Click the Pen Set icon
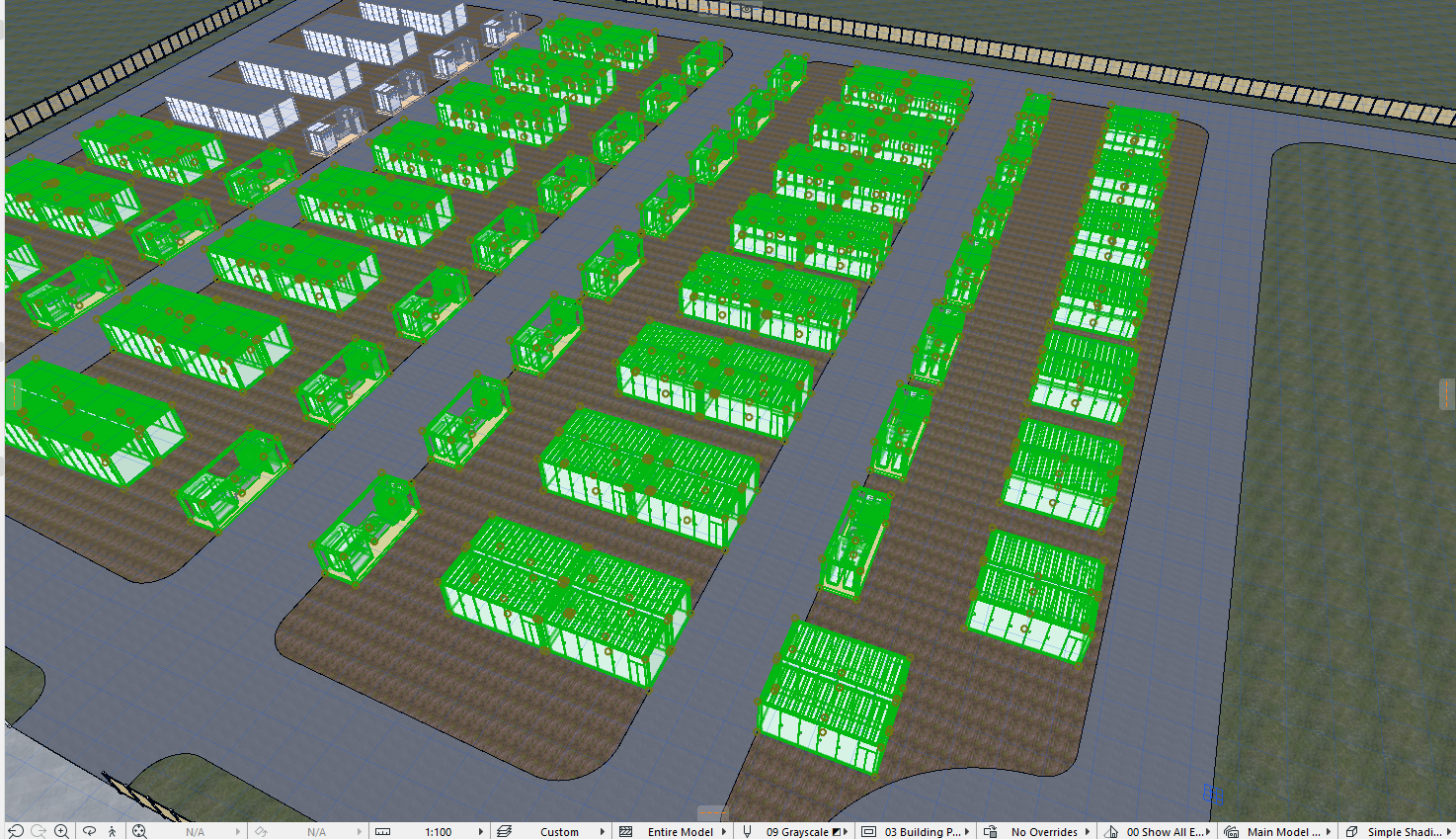The height and width of the screenshot is (839, 1456). 747,831
